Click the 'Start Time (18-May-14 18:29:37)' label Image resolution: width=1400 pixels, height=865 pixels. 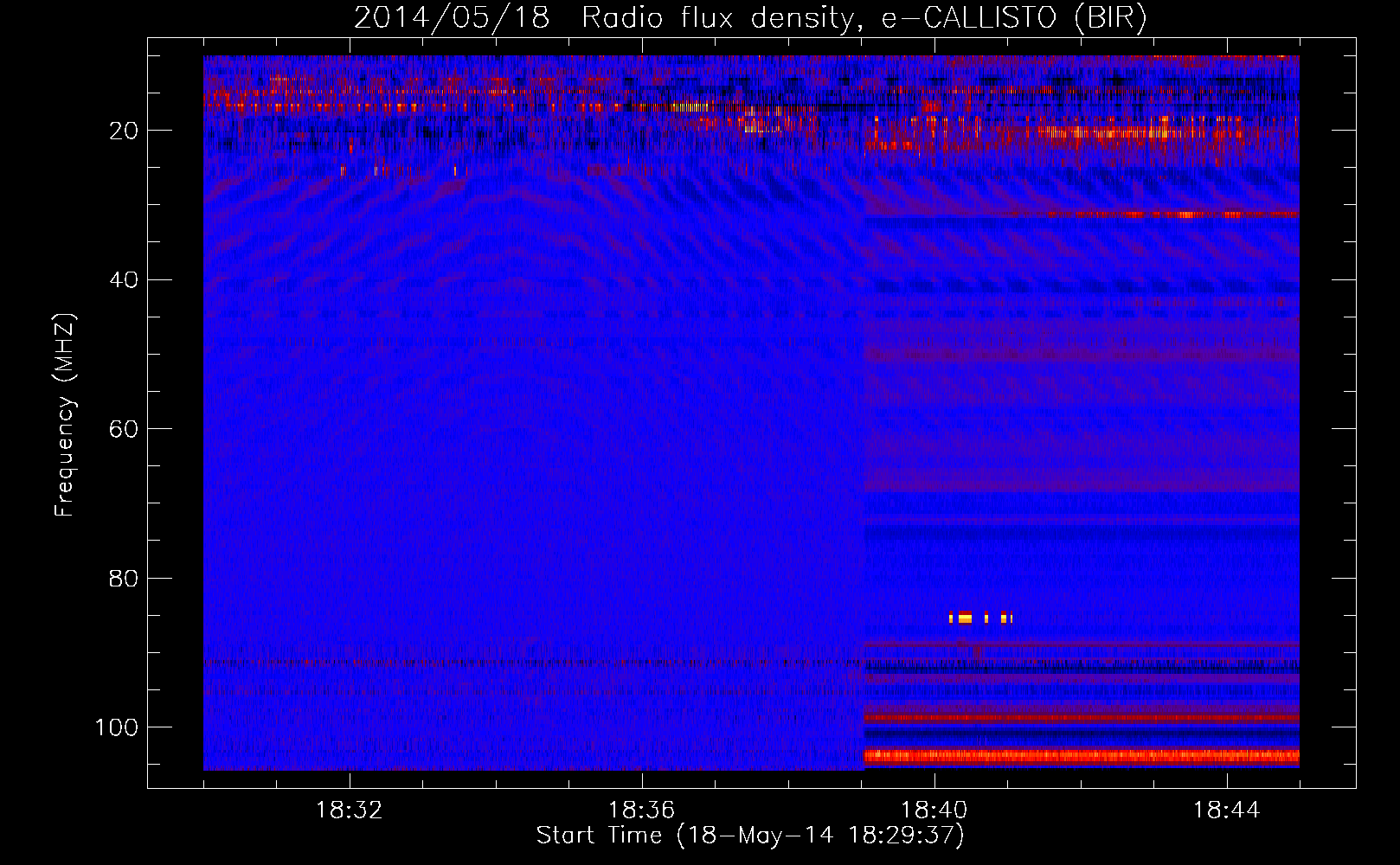click(x=750, y=836)
